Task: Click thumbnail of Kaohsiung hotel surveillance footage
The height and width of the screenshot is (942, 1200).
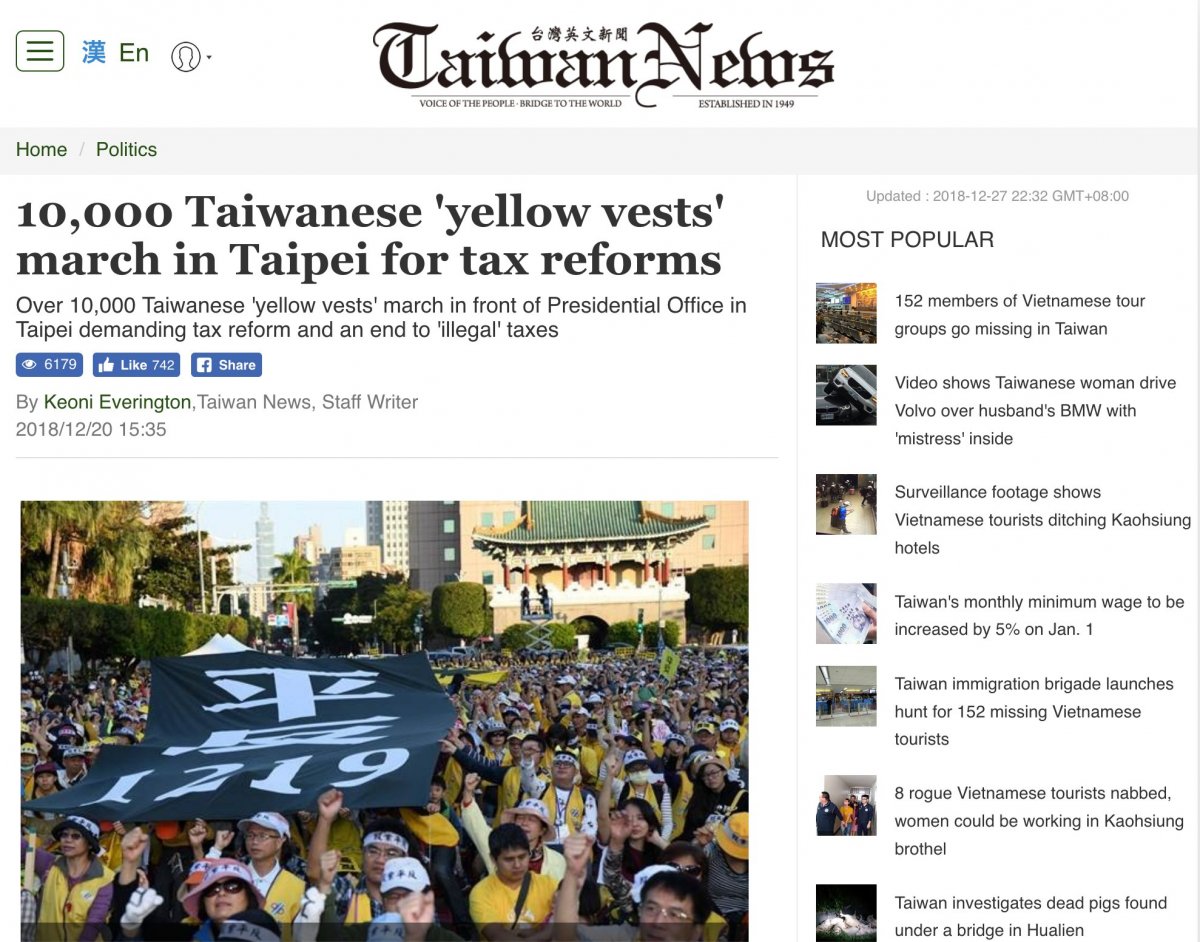Action: click(x=846, y=504)
